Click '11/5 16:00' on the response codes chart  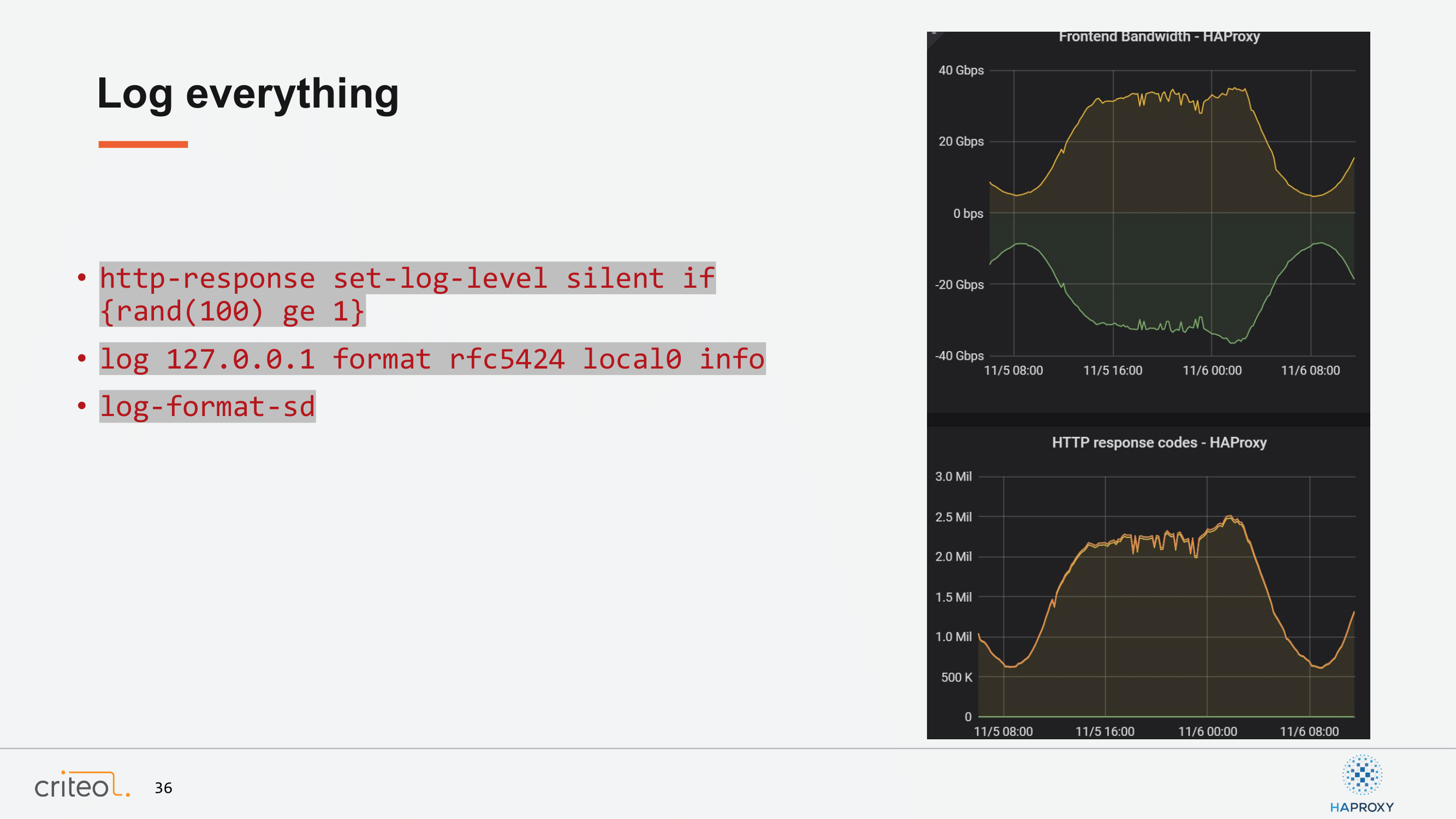click(x=1104, y=732)
